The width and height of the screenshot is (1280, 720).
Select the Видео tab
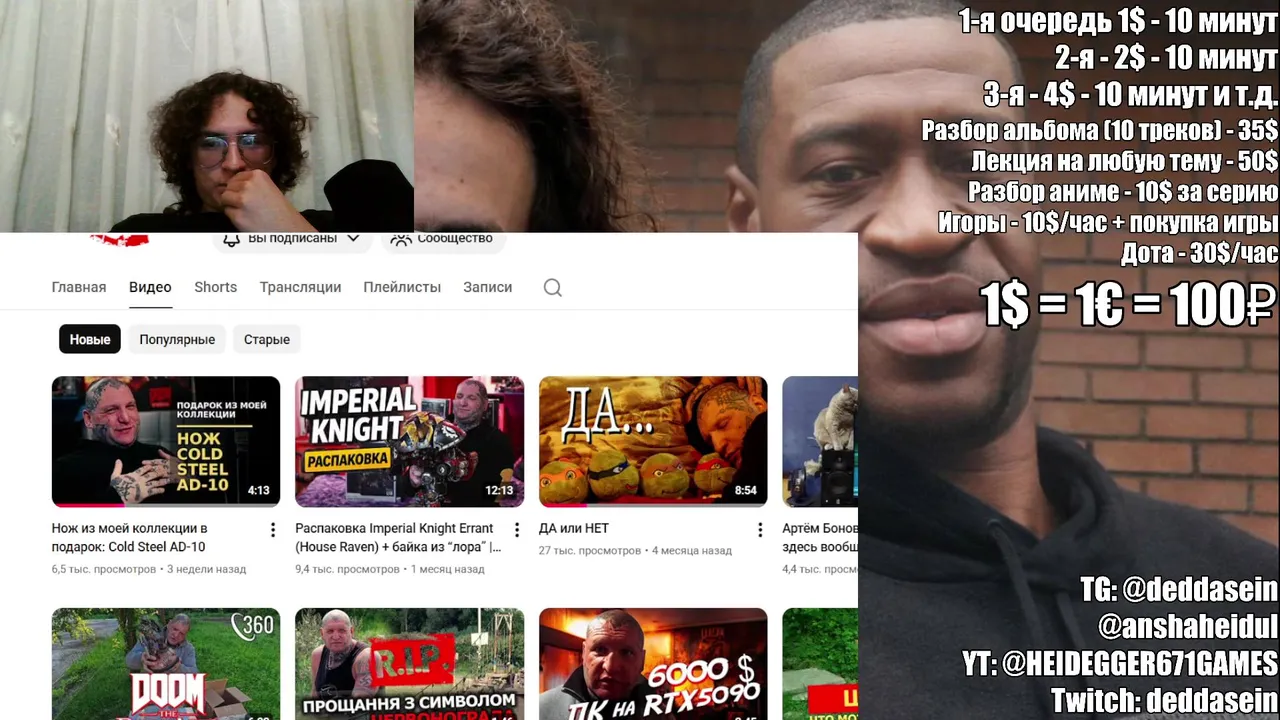(x=150, y=287)
